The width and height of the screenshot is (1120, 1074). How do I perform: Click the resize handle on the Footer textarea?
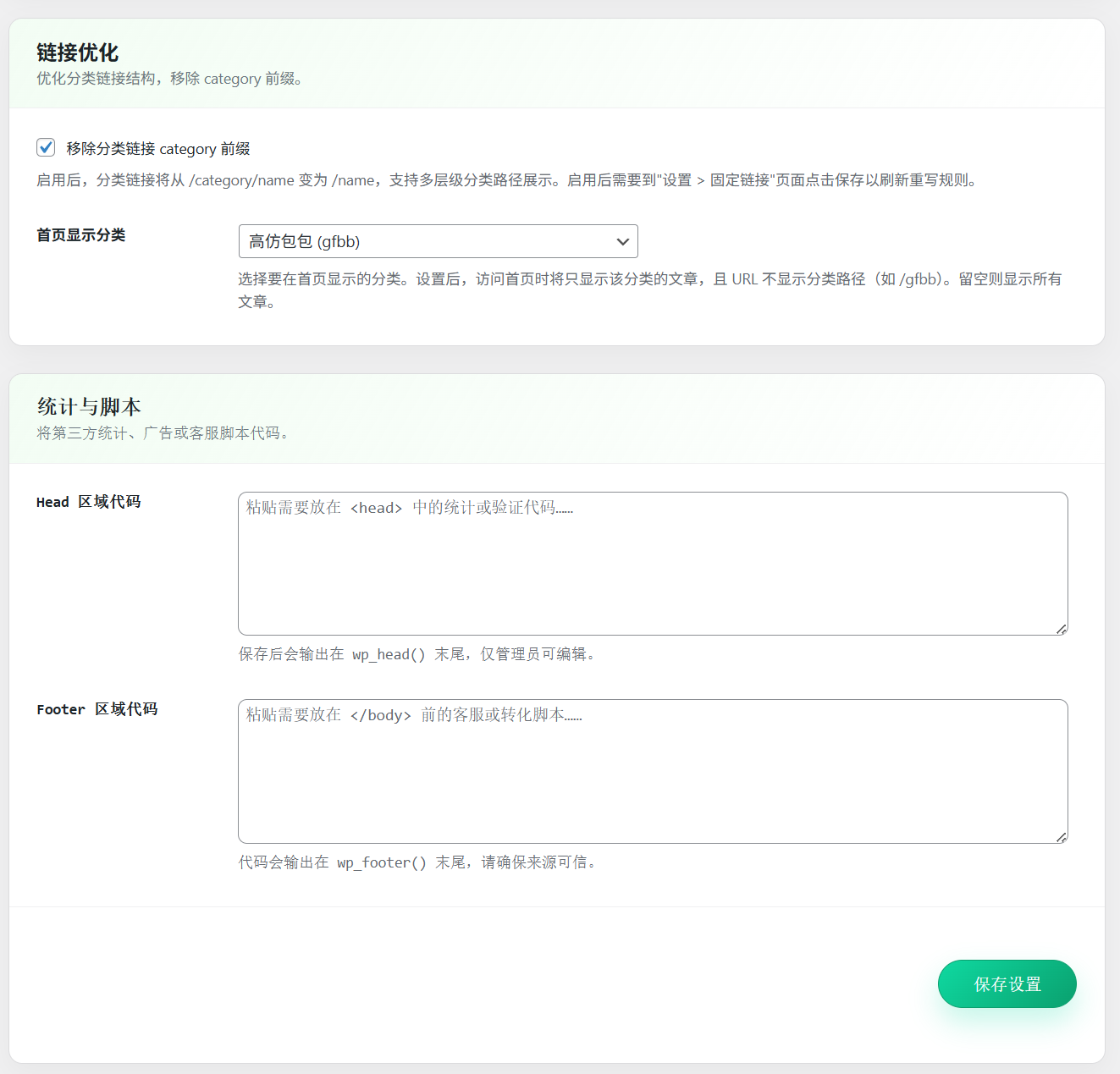pyautogui.click(x=1061, y=837)
